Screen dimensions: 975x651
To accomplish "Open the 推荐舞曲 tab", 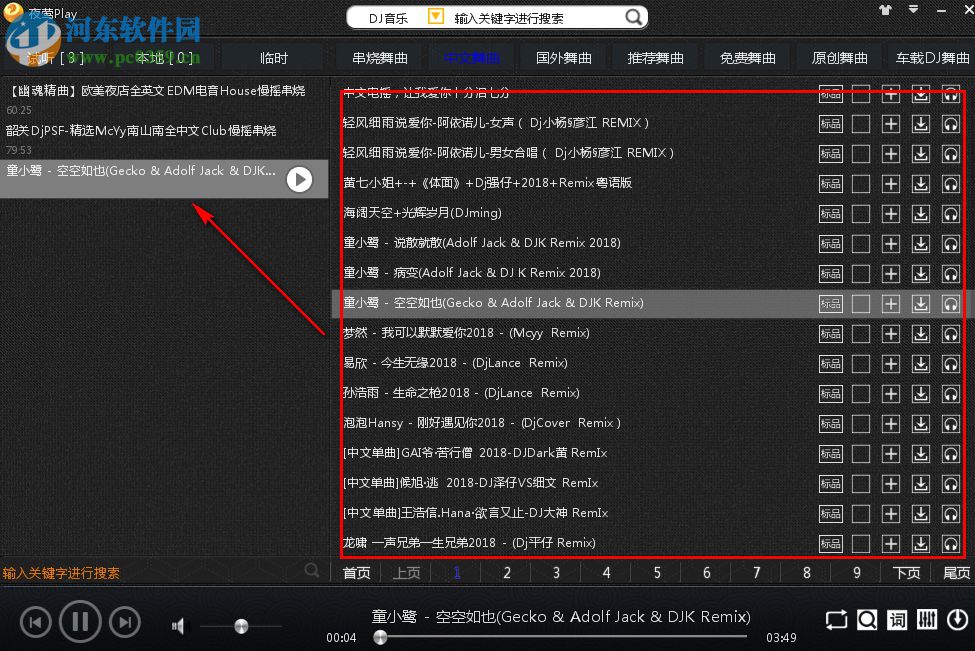I will click(655, 58).
